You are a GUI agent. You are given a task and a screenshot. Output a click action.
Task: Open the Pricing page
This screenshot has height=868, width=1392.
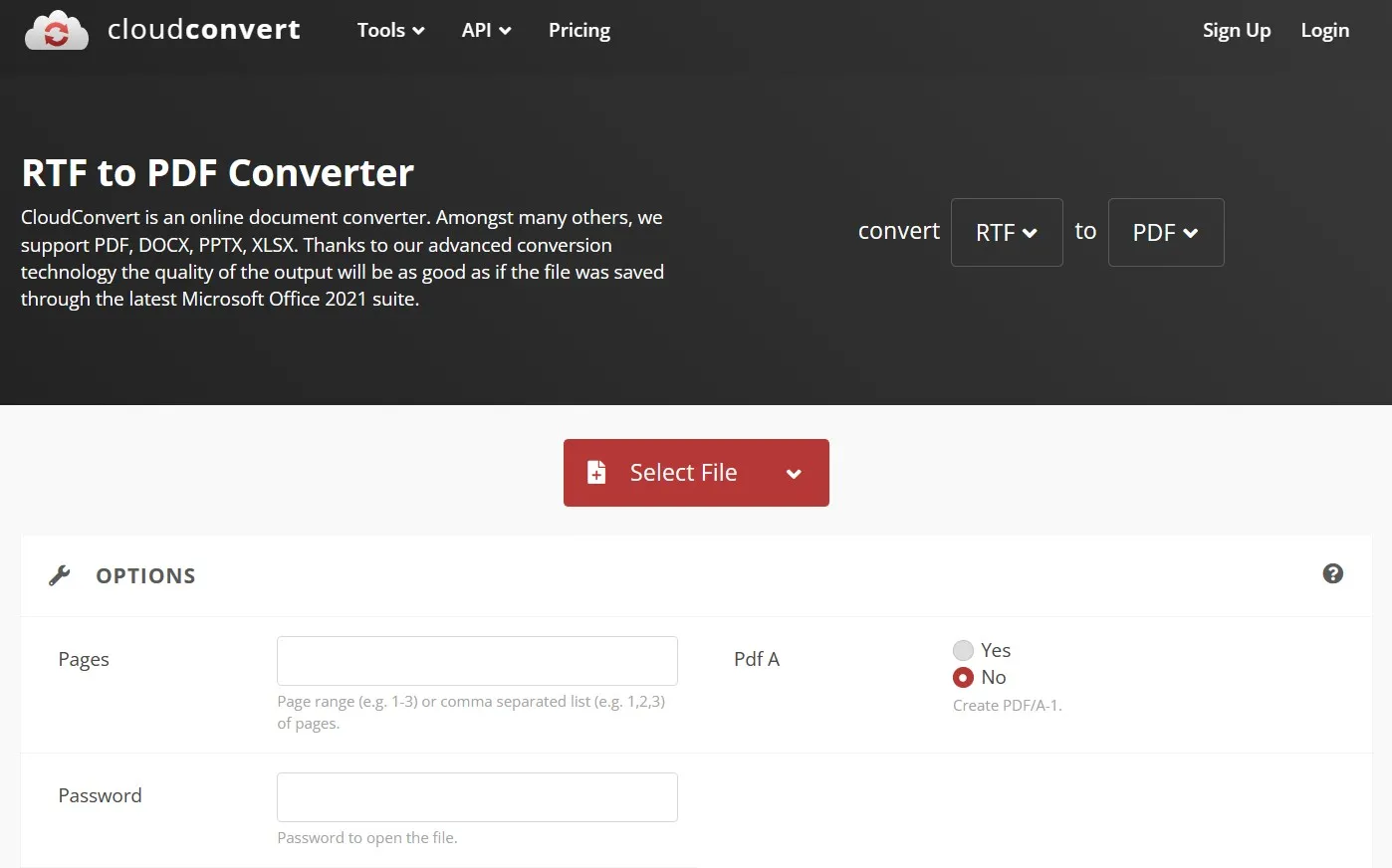[579, 30]
